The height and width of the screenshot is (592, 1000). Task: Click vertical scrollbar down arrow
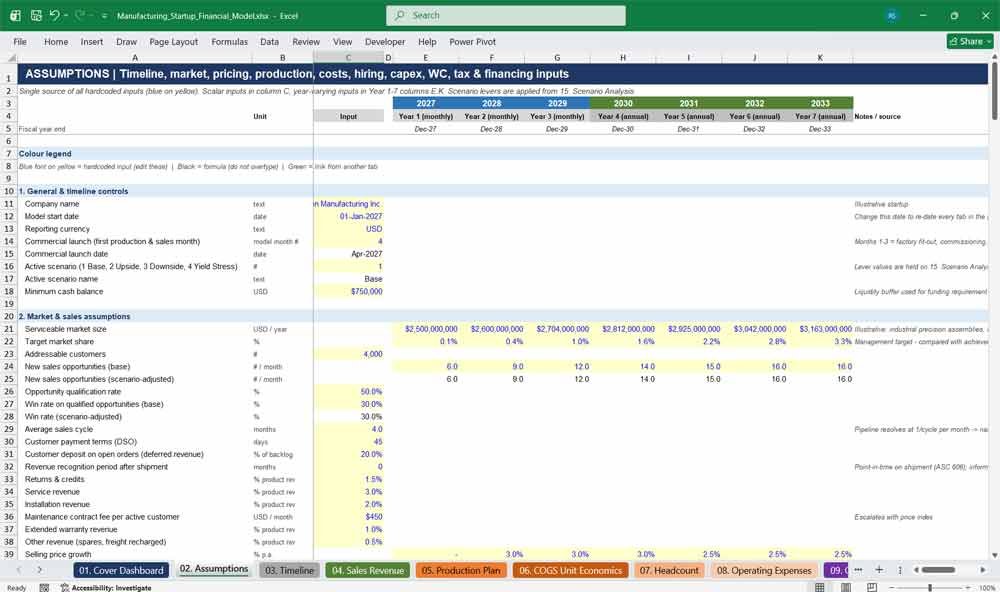coord(994,555)
